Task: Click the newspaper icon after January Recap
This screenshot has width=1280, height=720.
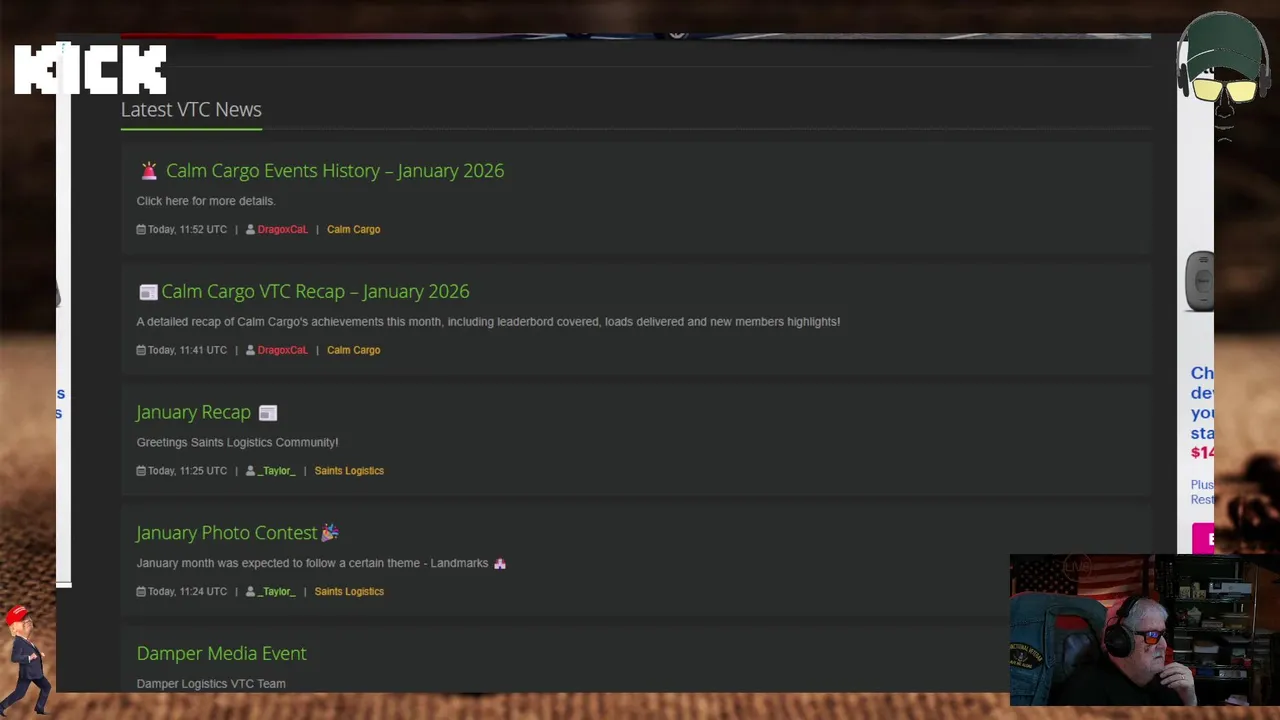Action: 268,413
